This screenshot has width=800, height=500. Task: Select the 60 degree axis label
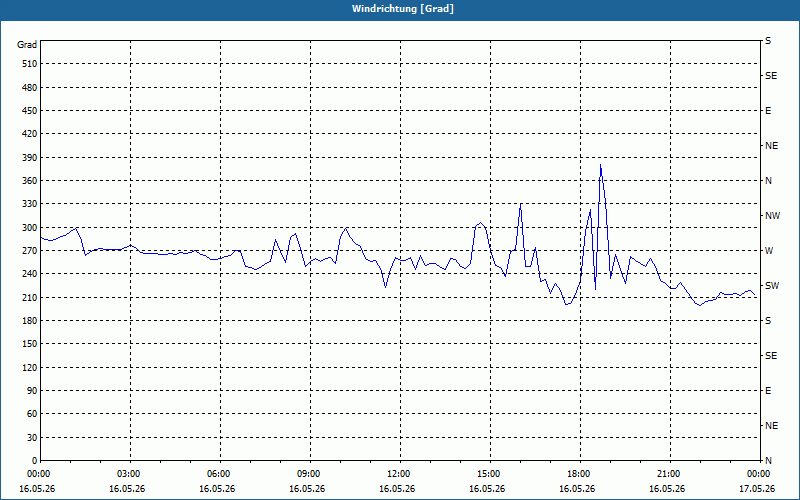point(32,414)
